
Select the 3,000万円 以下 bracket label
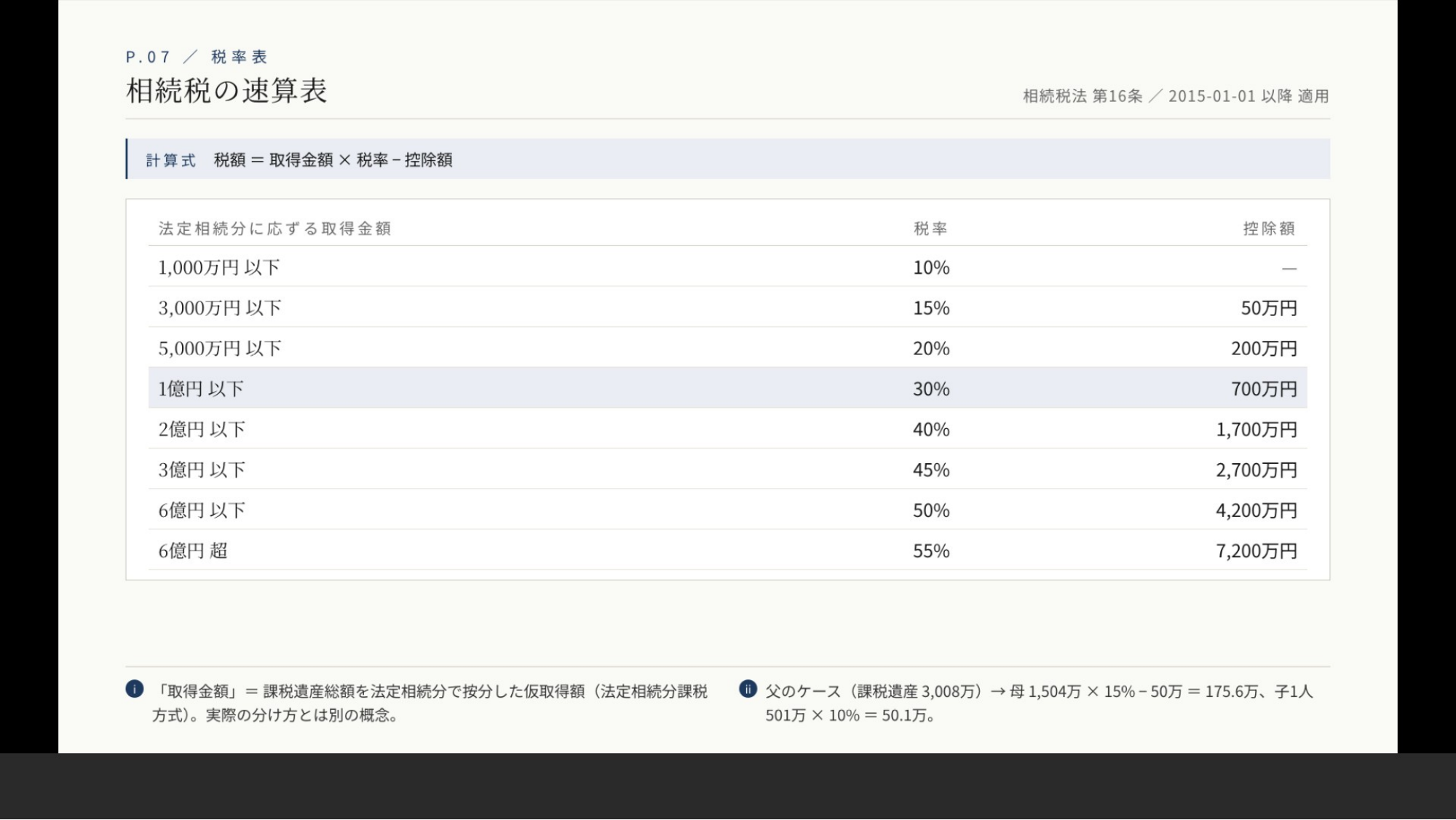point(220,308)
